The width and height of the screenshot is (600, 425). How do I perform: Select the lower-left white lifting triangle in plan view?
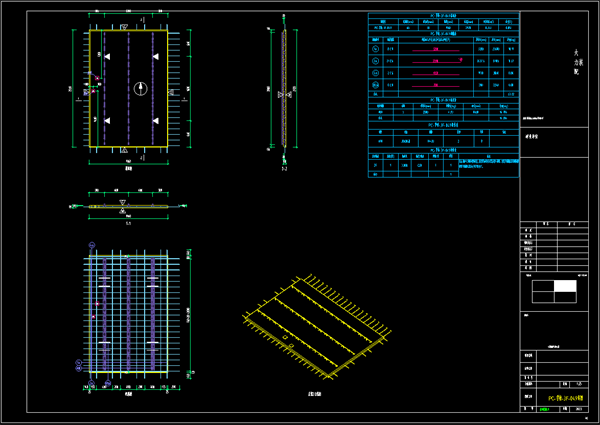pyautogui.click(x=107, y=120)
